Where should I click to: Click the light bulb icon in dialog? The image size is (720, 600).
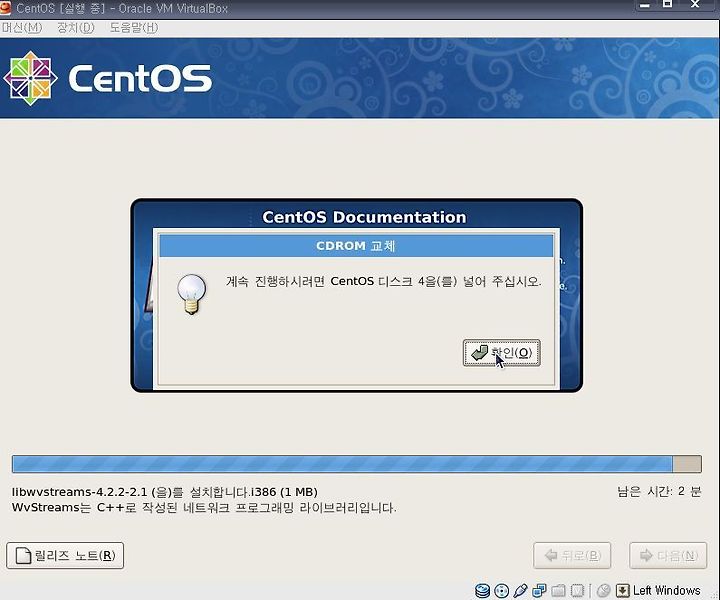click(x=192, y=294)
